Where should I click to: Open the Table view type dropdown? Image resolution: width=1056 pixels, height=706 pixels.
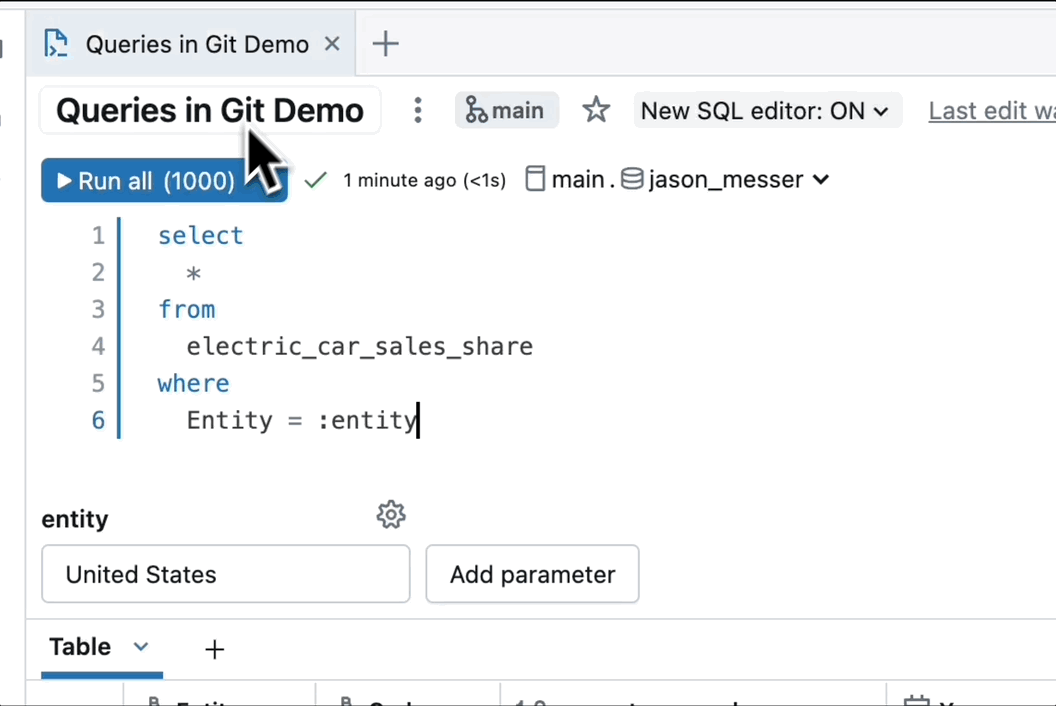140,647
